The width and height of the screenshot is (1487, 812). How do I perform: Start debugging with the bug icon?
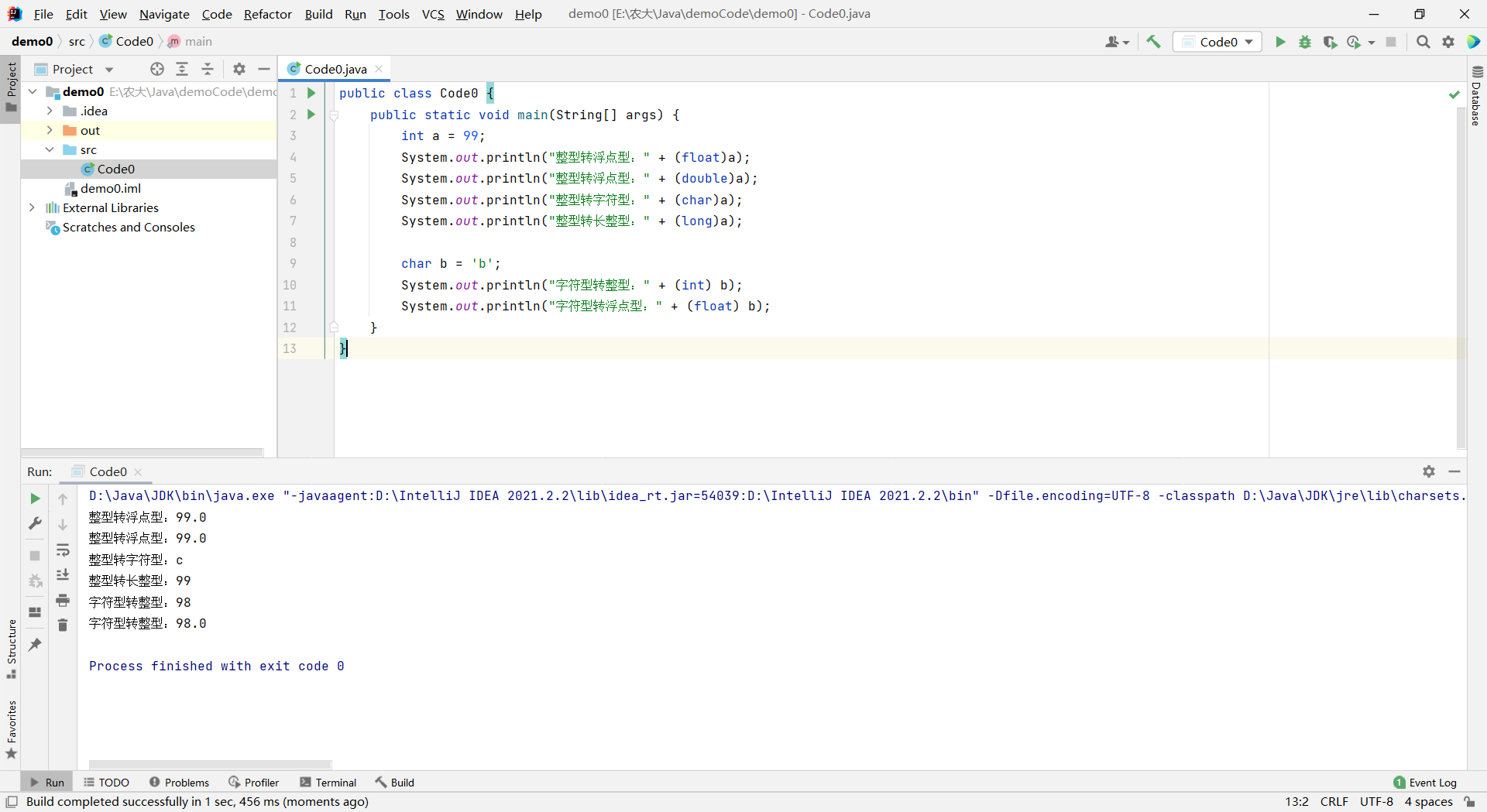[x=1305, y=42]
